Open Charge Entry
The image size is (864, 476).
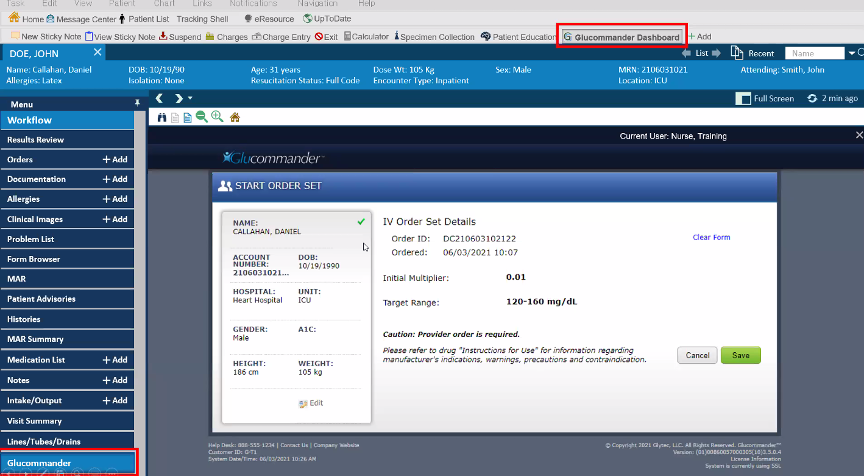[x=282, y=36]
